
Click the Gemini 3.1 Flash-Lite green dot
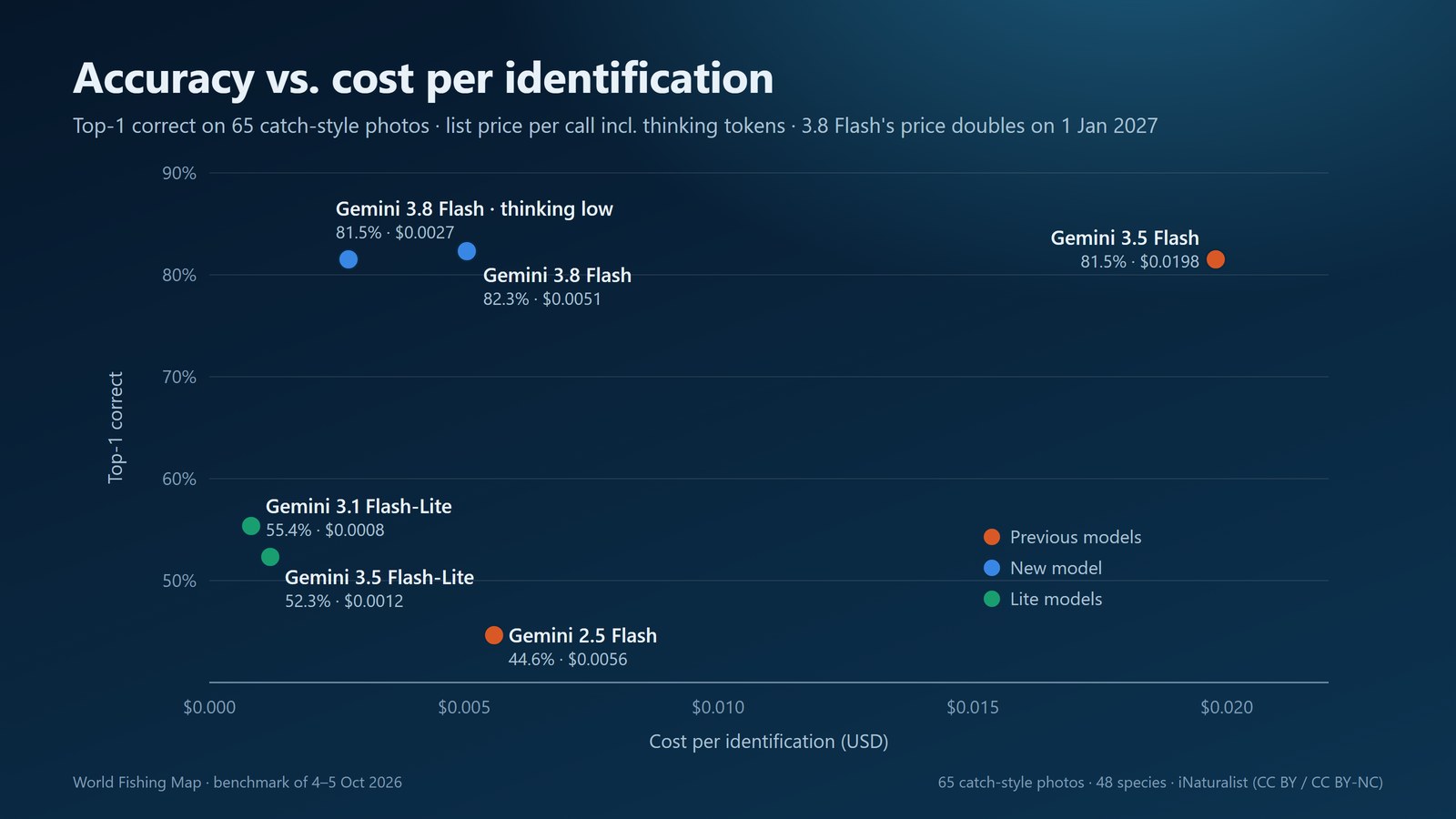pos(251,526)
